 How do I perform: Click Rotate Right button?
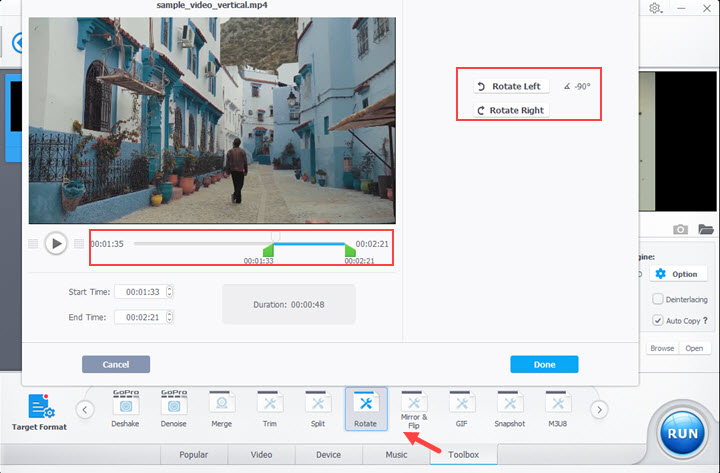[x=511, y=110]
